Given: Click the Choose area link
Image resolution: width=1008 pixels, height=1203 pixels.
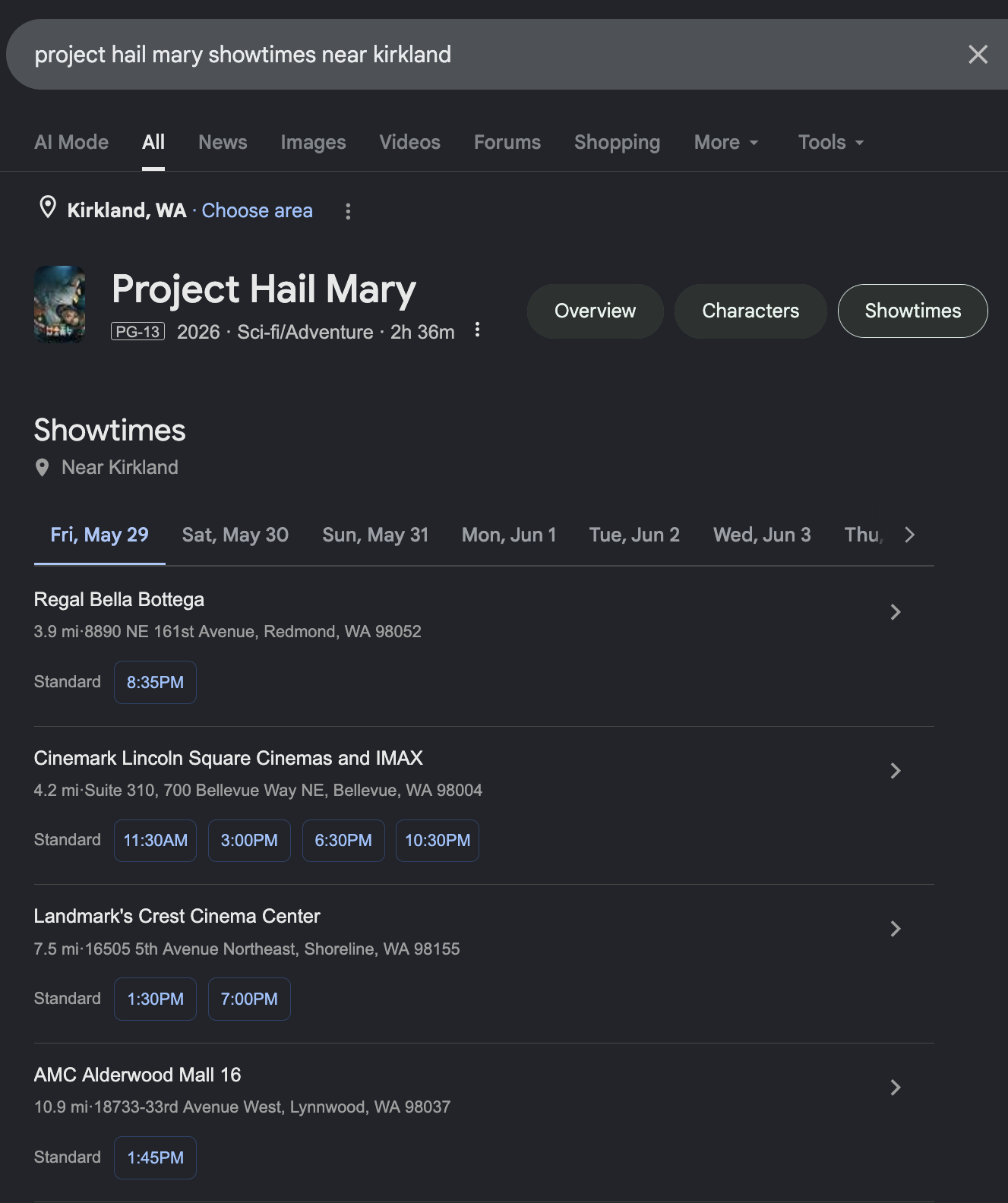Looking at the screenshot, I should tap(257, 210).
